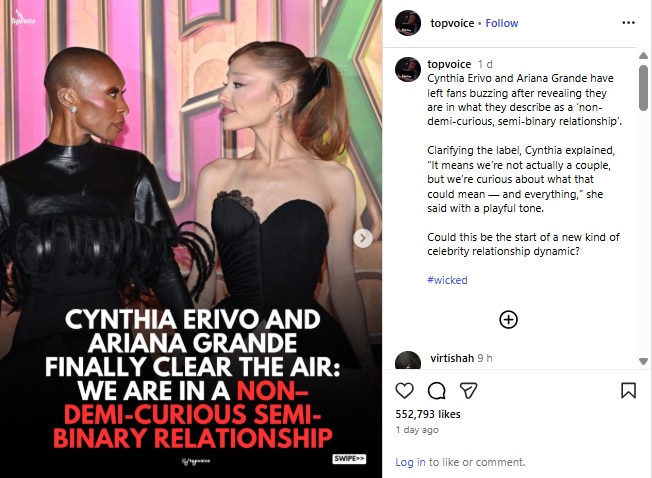Click the comments scrollbar thumb
The height and width of the screenshot is (478, 652).
(643, 88)
